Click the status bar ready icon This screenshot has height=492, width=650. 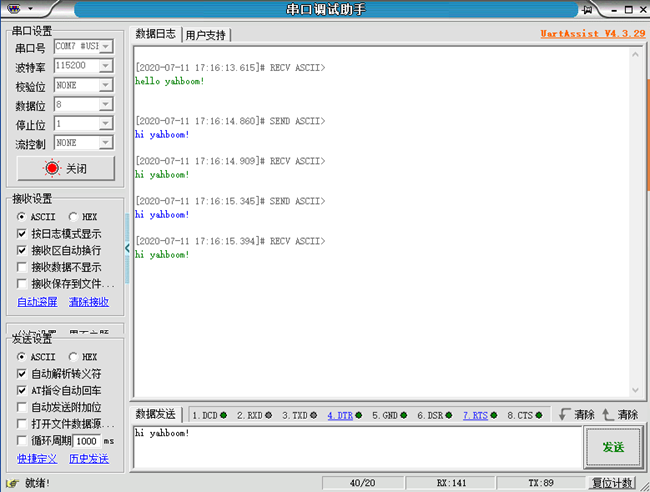(13, 483)
